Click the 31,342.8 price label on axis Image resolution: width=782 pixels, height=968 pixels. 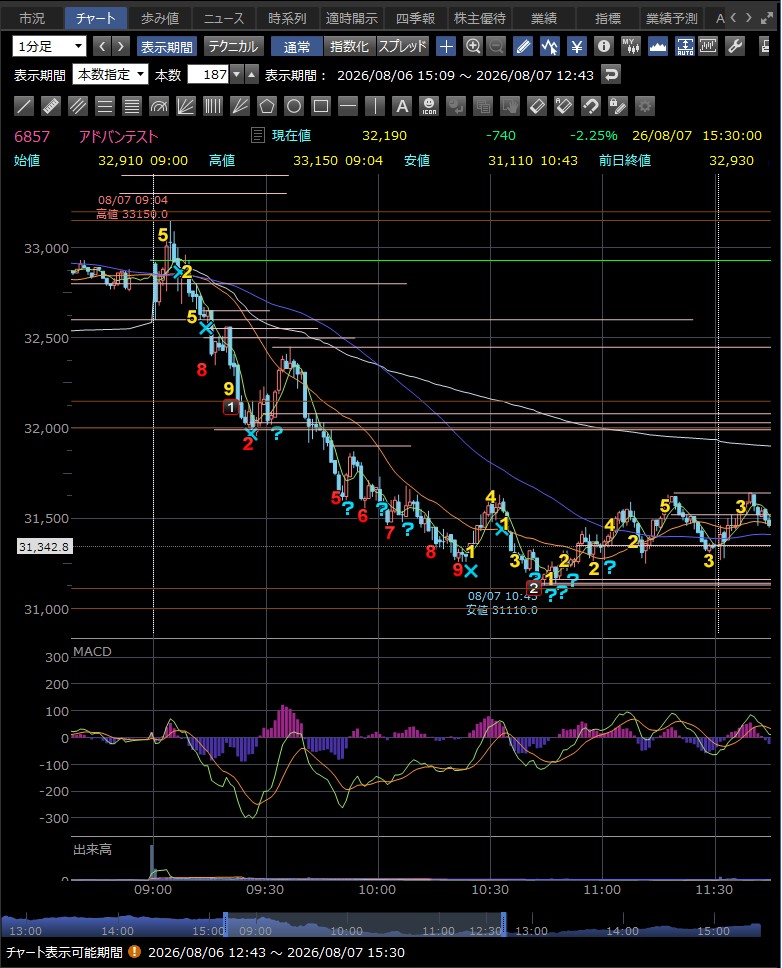point(45,546)
